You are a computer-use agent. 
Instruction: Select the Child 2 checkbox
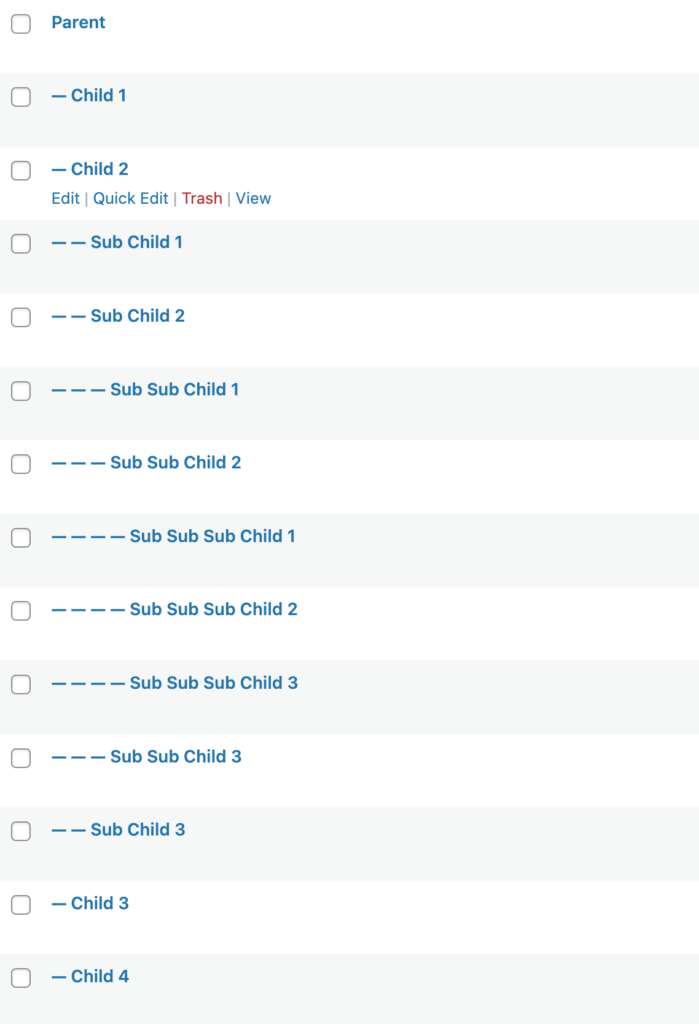20,170
